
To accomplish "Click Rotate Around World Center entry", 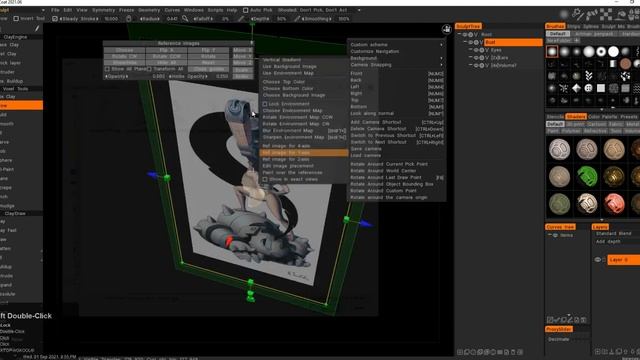I will coord(383,171).
